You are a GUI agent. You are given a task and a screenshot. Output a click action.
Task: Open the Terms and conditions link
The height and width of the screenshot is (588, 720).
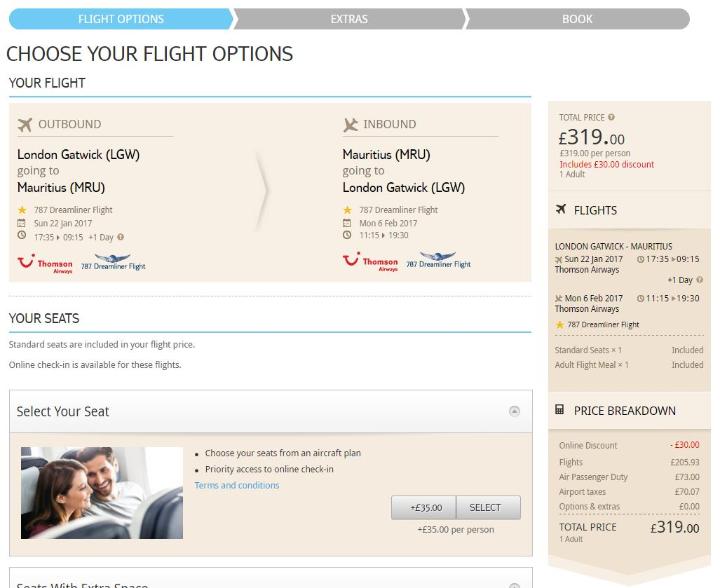[236, 485]
